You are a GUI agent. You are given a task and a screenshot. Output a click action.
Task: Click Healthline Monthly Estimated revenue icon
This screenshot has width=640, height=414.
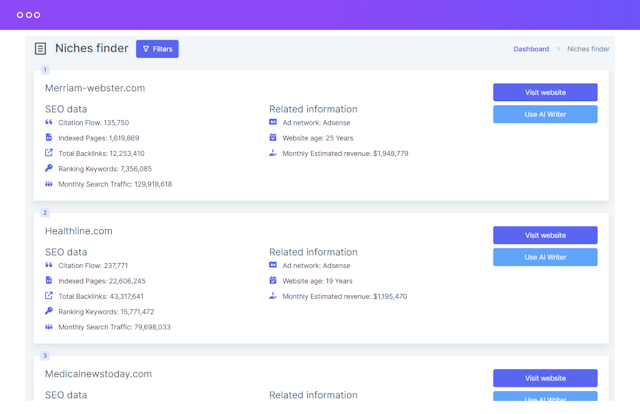[x=273, y=296]
